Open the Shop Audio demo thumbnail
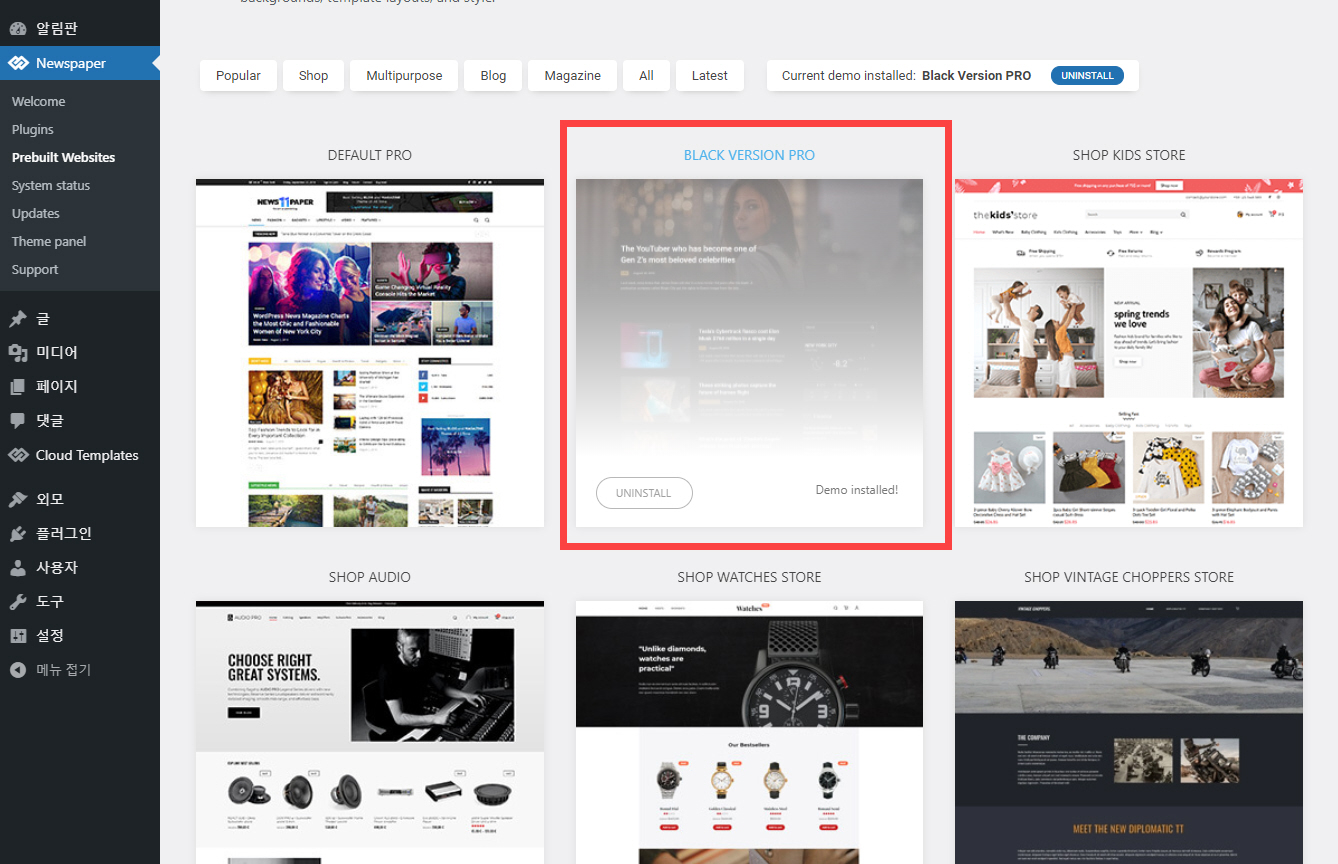Viewport: 1338px width, 864px height. pos(370,732)
